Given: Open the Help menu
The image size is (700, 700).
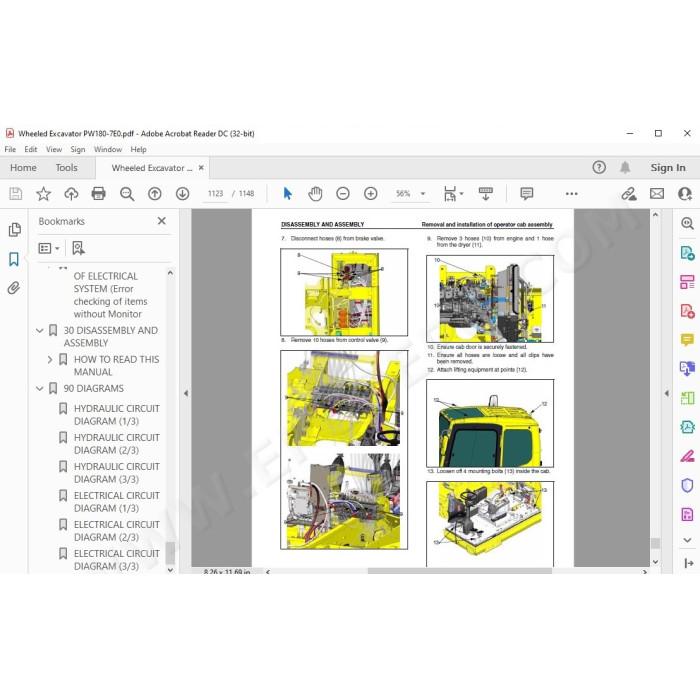Looking at the screenshot, I should 138,150.
